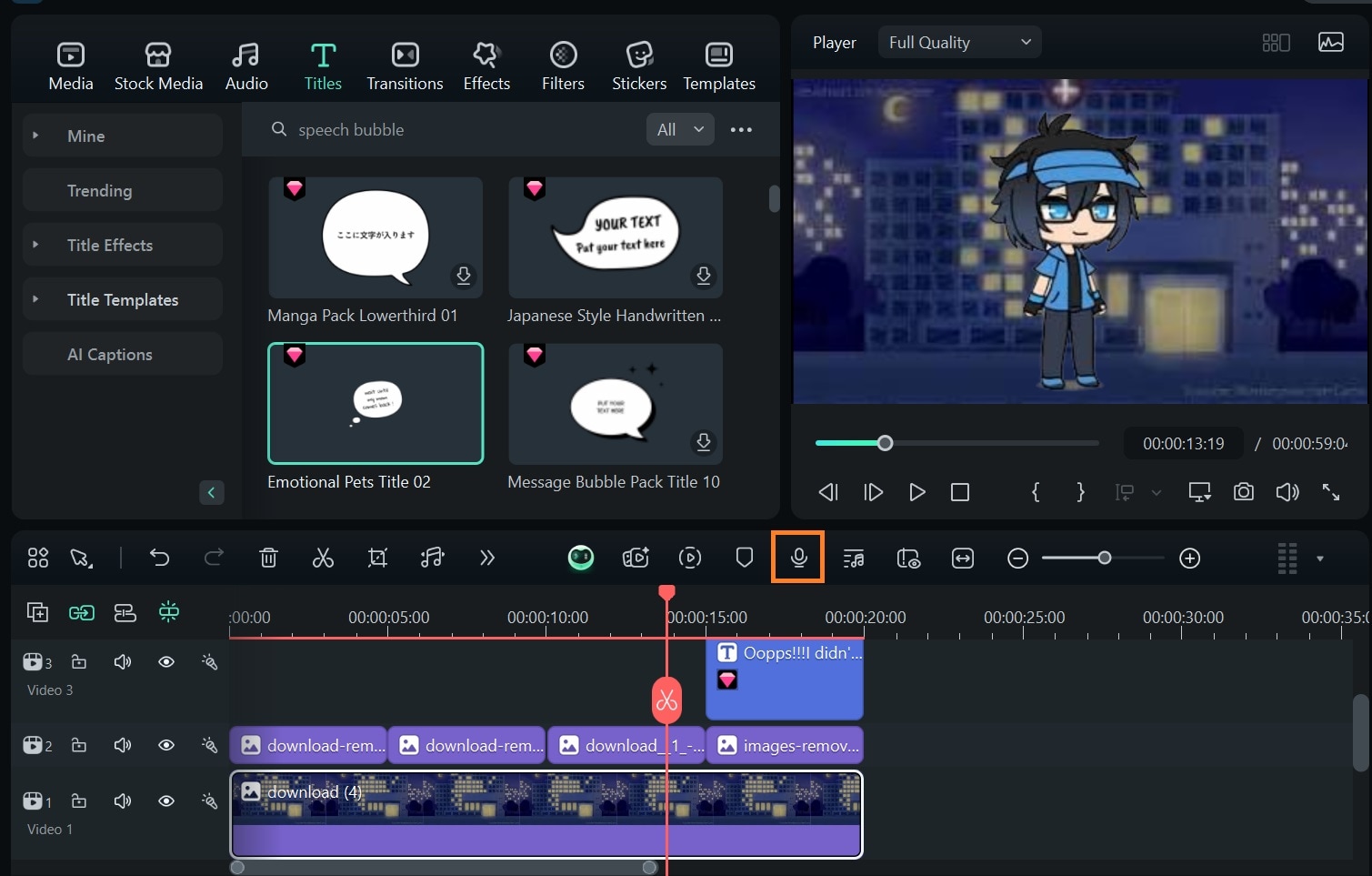
Task: Open the Stickers tab
Action: (x=639, y=66)
